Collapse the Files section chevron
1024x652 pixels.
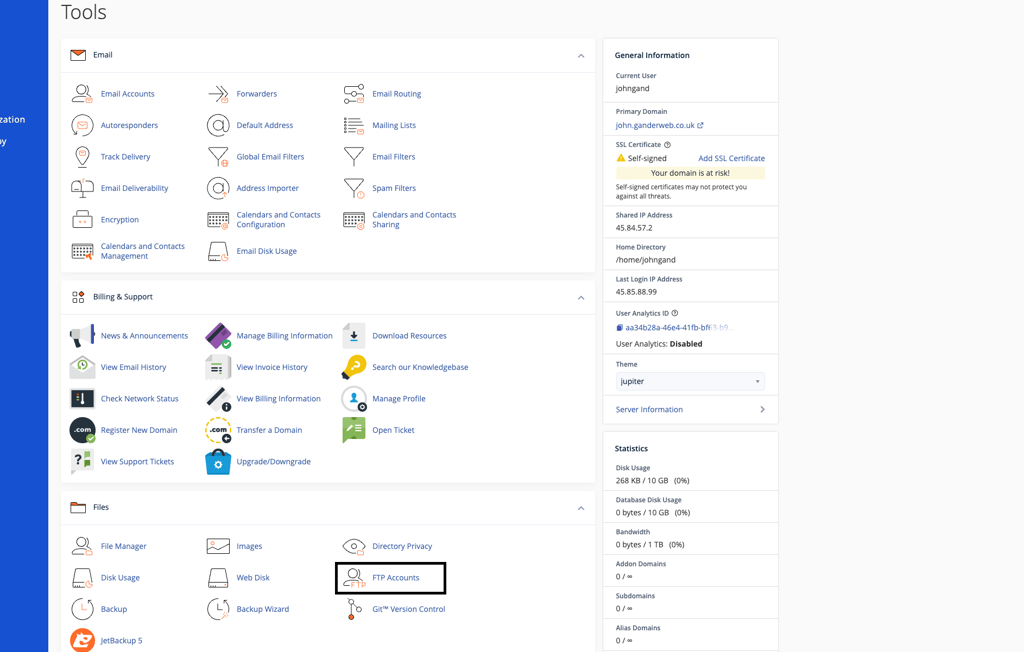click(x=581, y=508)
